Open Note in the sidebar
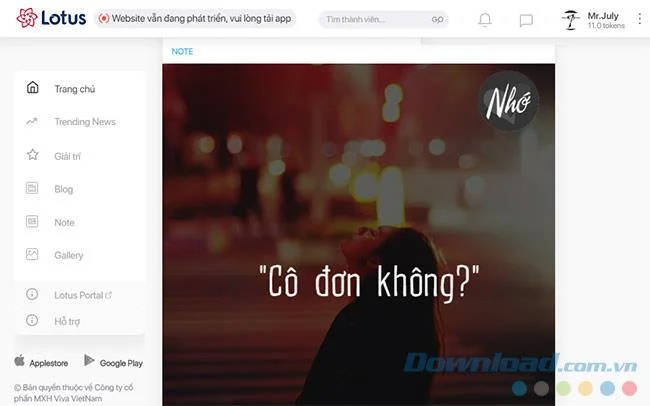The image size is (650, 406). pyautogui.click(x=64, y=222)
